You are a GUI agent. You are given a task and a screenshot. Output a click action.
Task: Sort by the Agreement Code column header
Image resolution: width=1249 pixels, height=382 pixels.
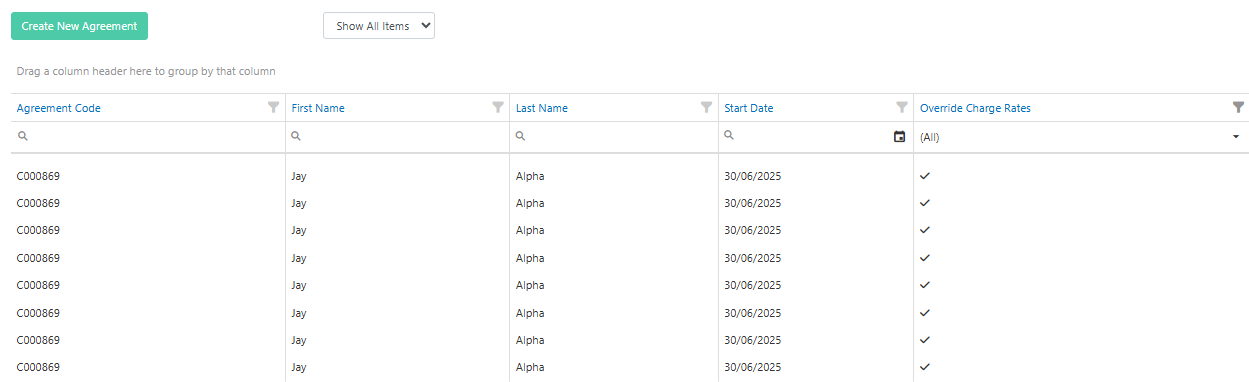click(x=59, y=108)
